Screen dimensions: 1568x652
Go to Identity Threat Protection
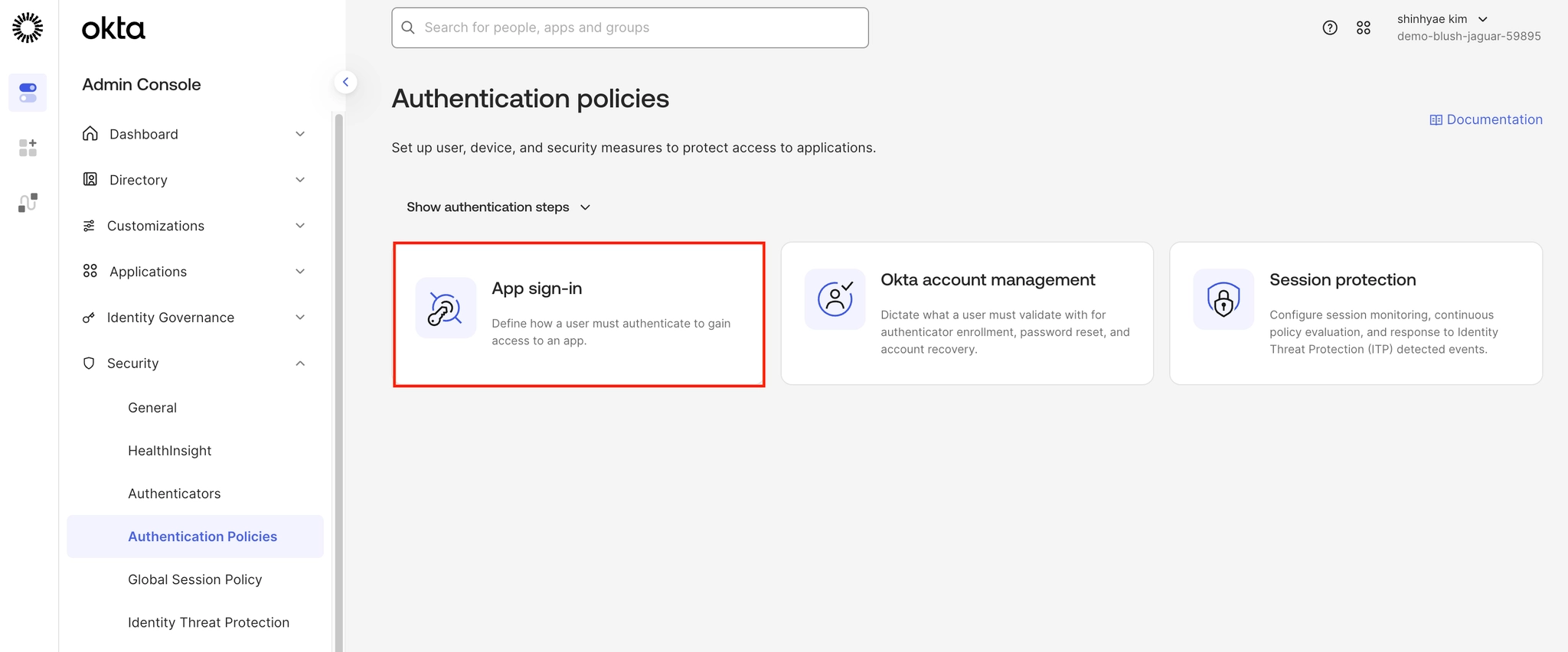208,622
